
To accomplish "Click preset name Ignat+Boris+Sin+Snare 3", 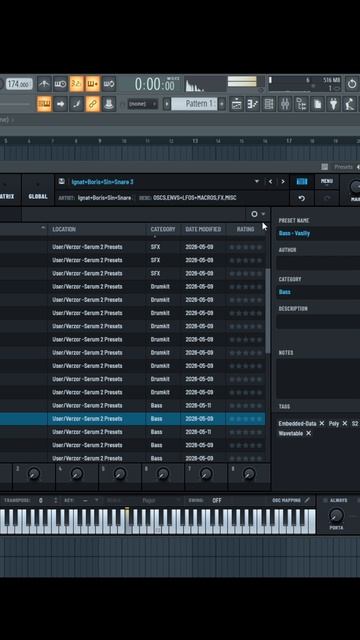I will click(102, 182).
